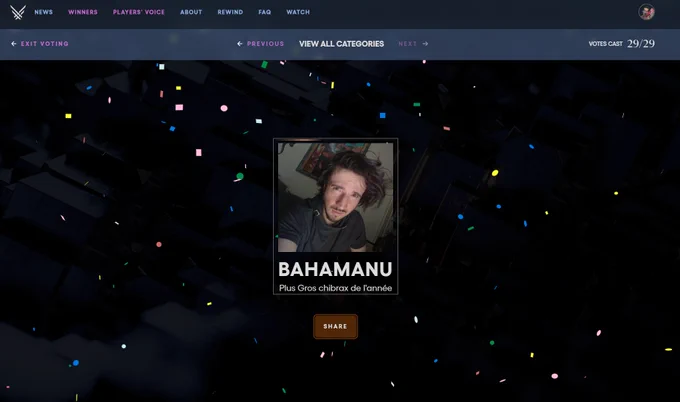Viewport: 680px width, 402px height.
Task: Click the Votes Cast 29/29 counter
Action: [x=621, y=43]
